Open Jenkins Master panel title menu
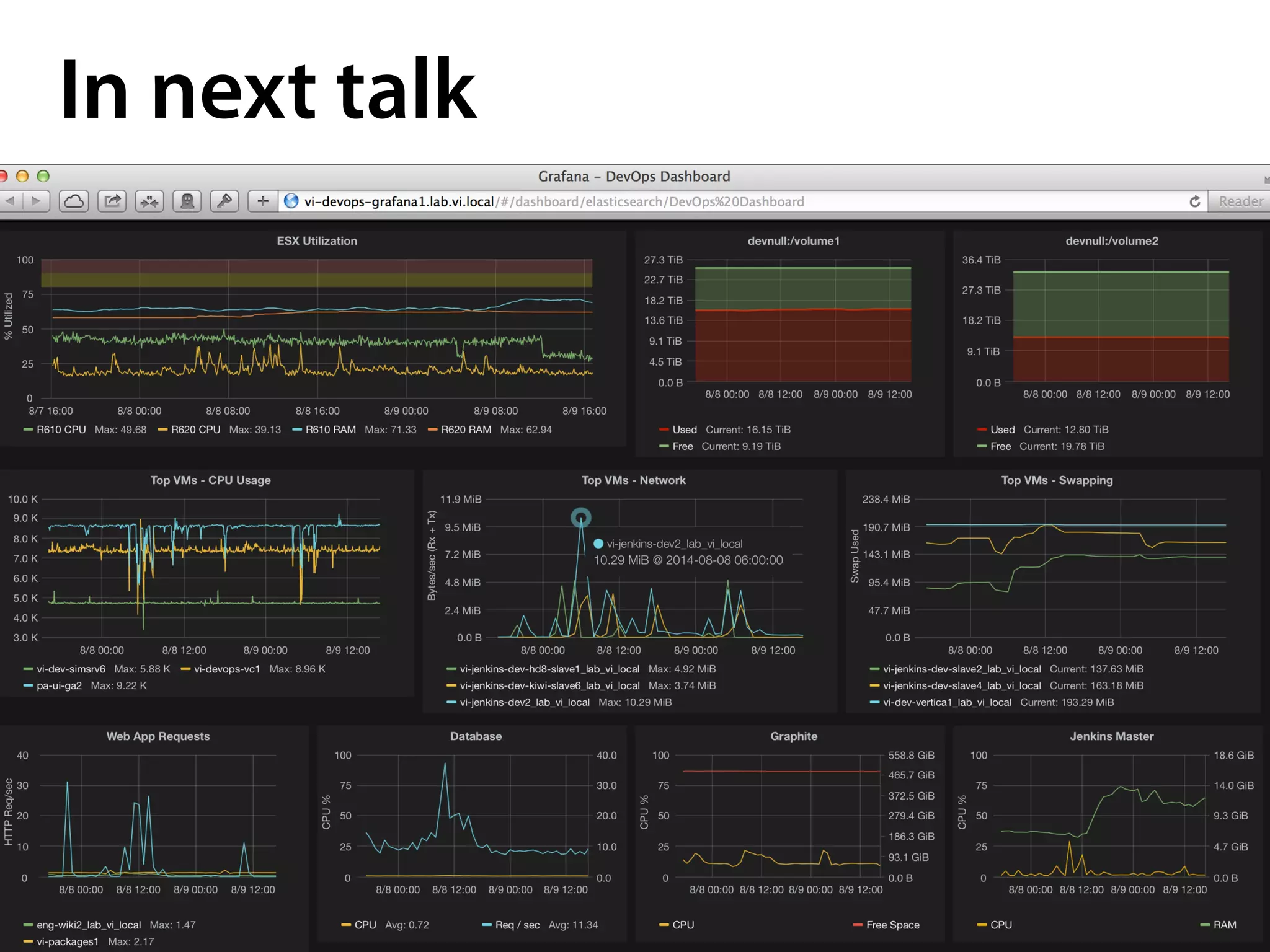 pos(1111,736)
